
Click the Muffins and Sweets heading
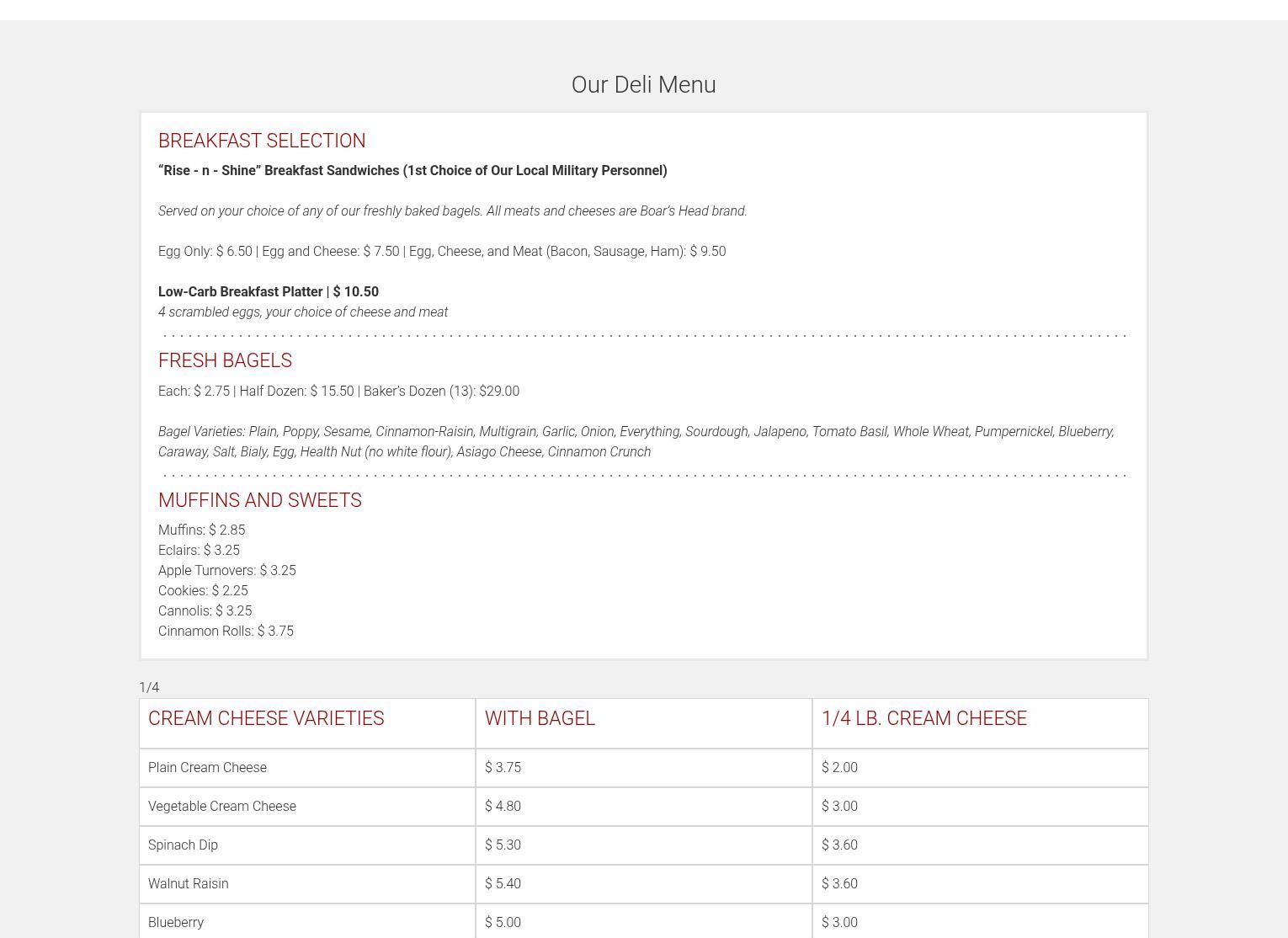tap(259, 500)
